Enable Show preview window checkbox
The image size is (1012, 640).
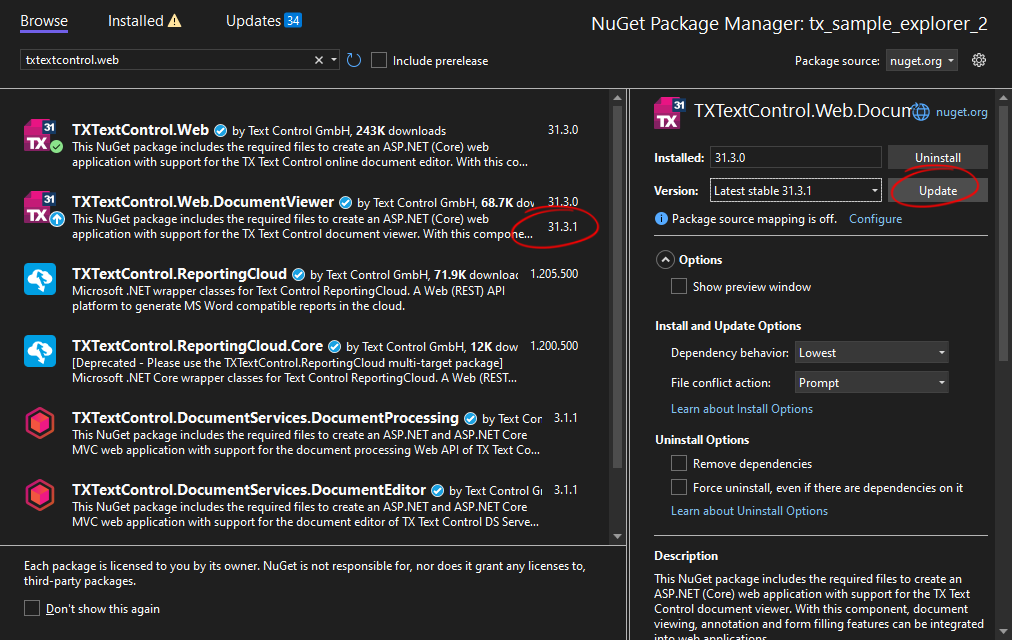679,286
